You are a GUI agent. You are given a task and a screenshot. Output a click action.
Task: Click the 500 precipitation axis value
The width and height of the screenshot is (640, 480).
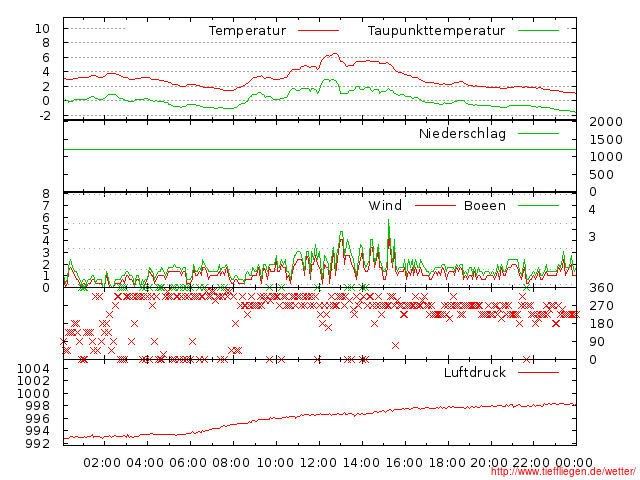tap(601, 175)
